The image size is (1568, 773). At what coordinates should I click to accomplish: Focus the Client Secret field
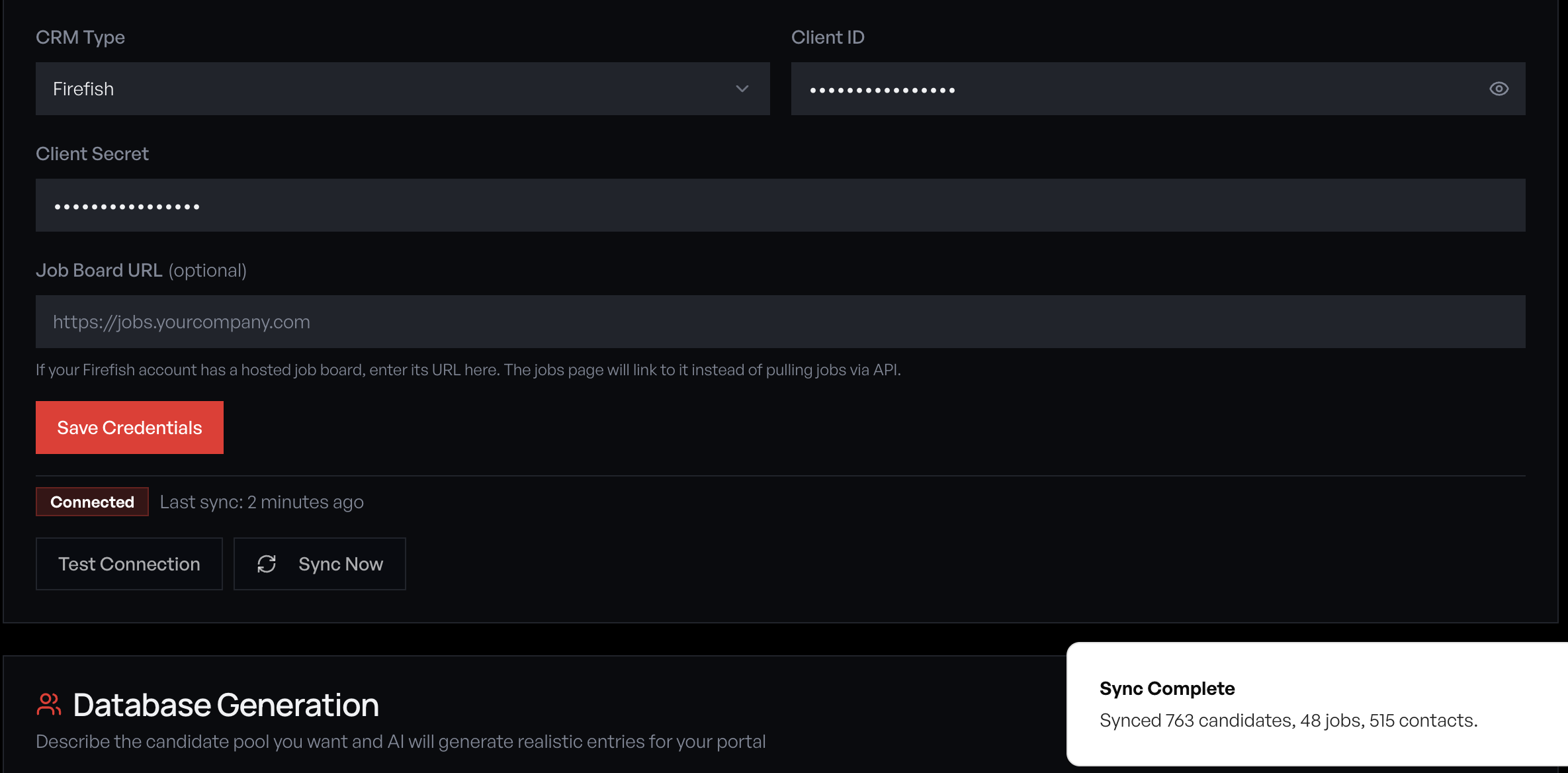point(781,205)
